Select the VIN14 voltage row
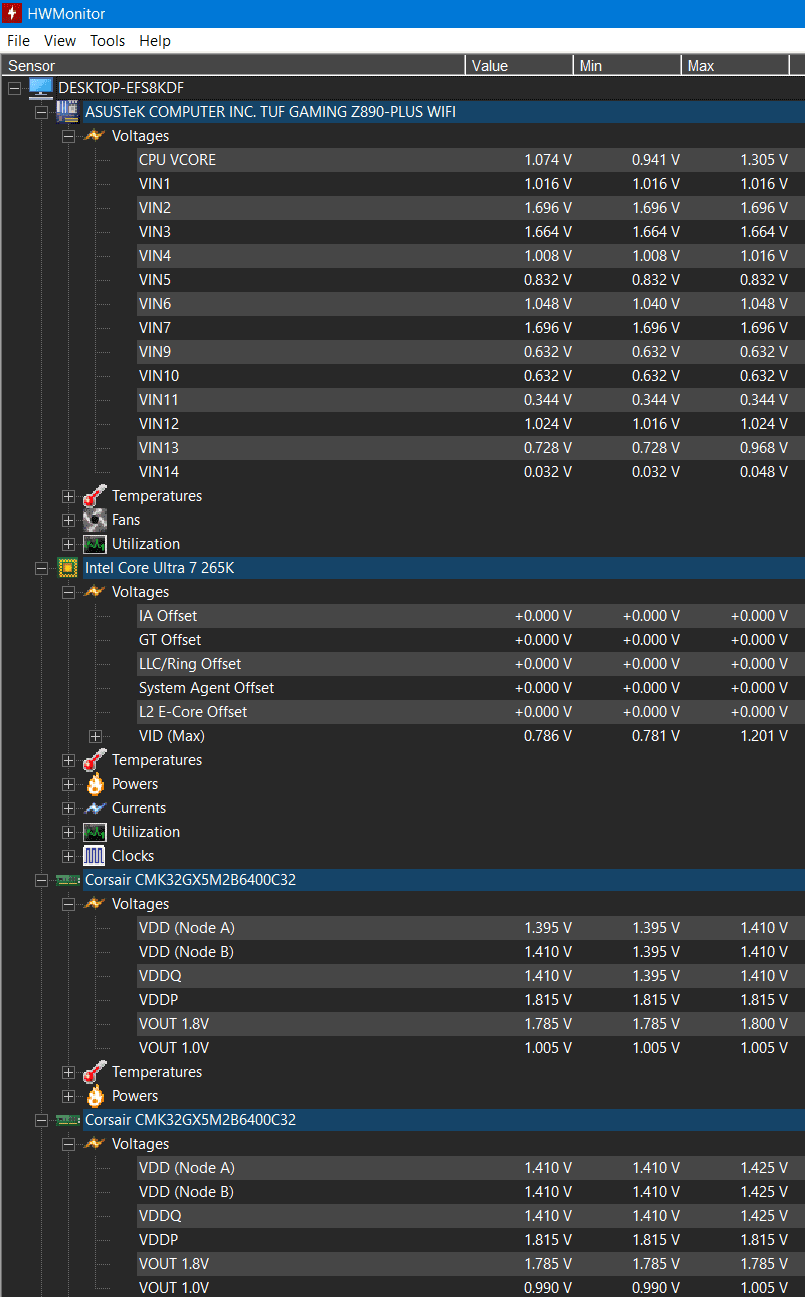The image size is (805, 1297). click(470, 472)
